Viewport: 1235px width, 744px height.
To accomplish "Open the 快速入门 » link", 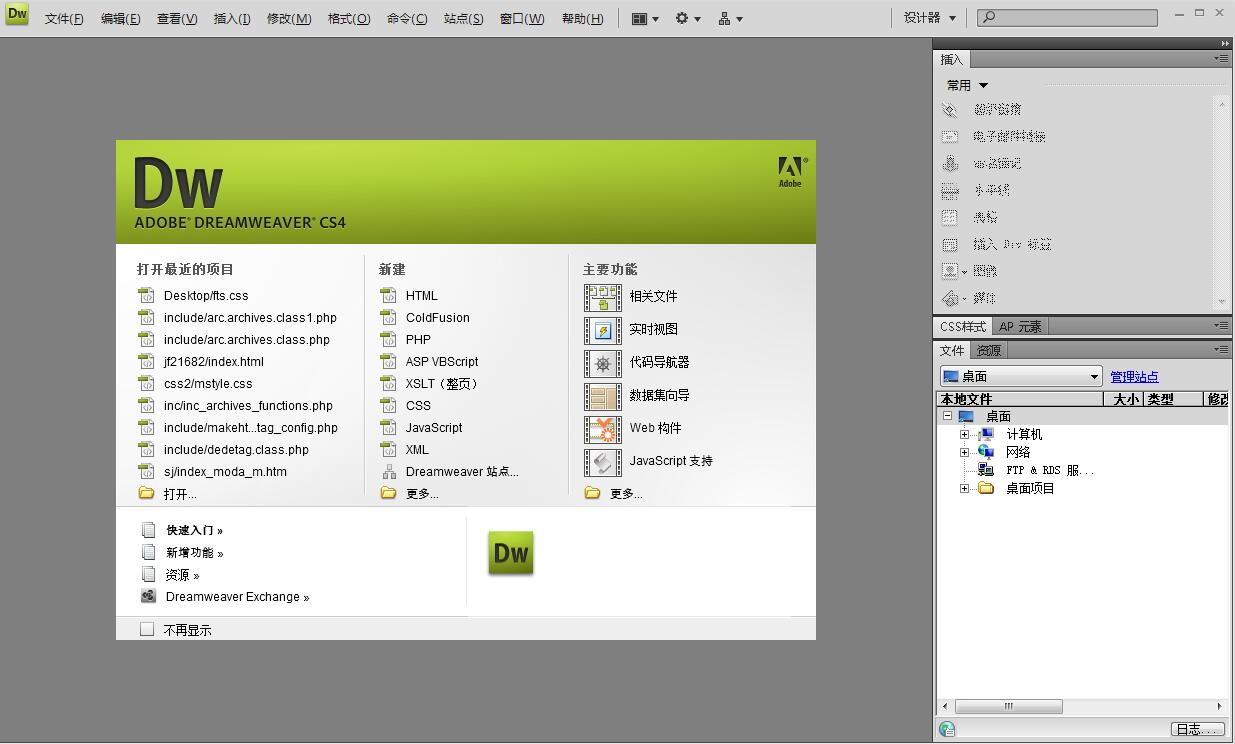I will pyautogui.click(x=194, y=530).
